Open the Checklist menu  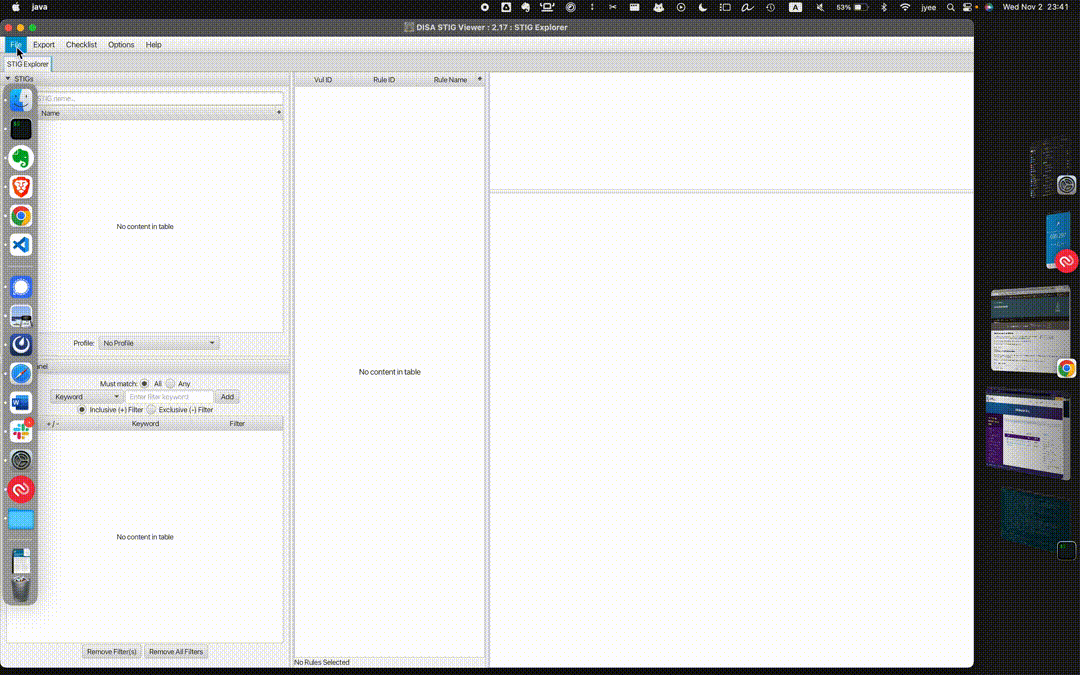point(81,44)
